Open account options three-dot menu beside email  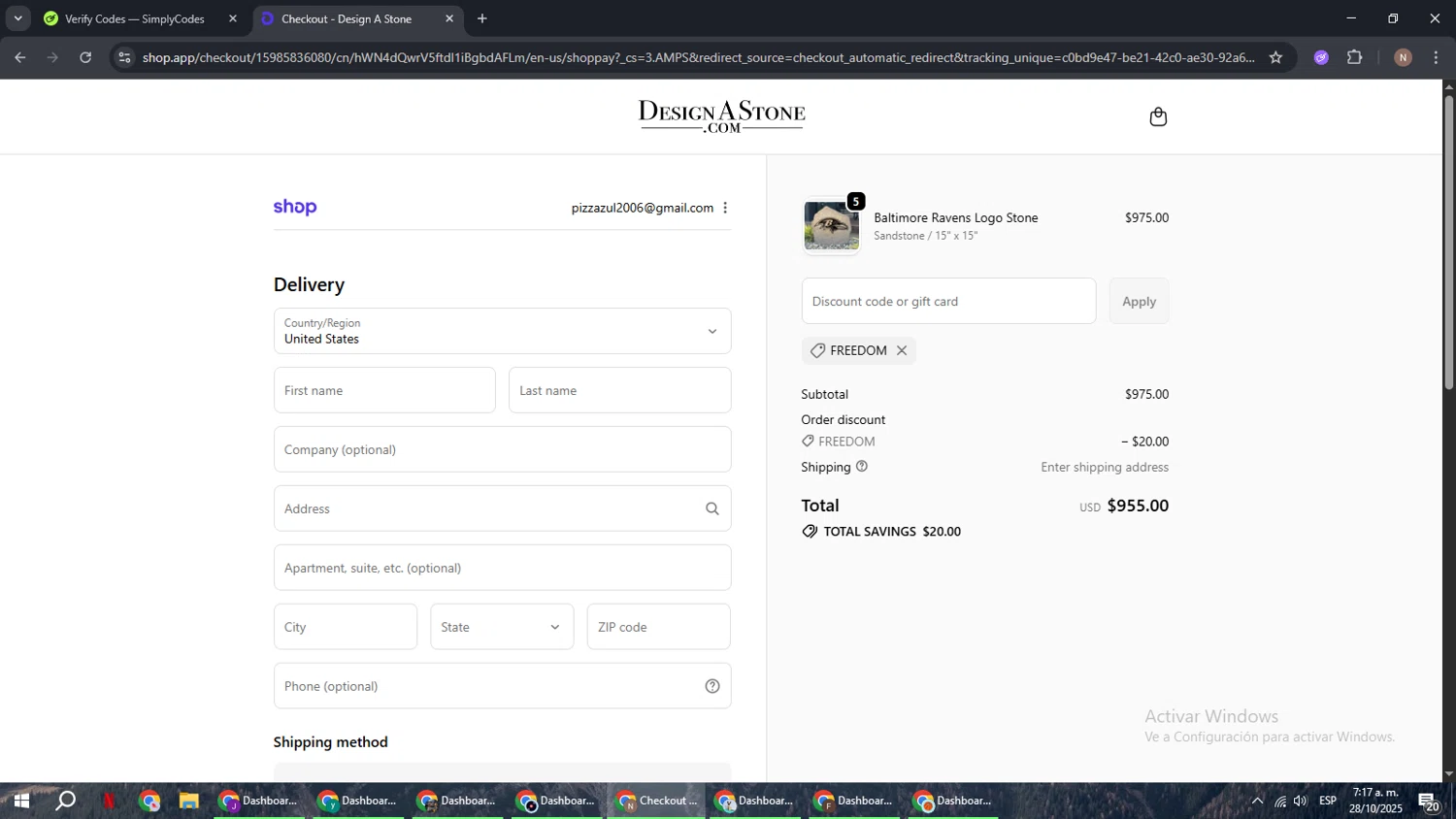(725, 208)
